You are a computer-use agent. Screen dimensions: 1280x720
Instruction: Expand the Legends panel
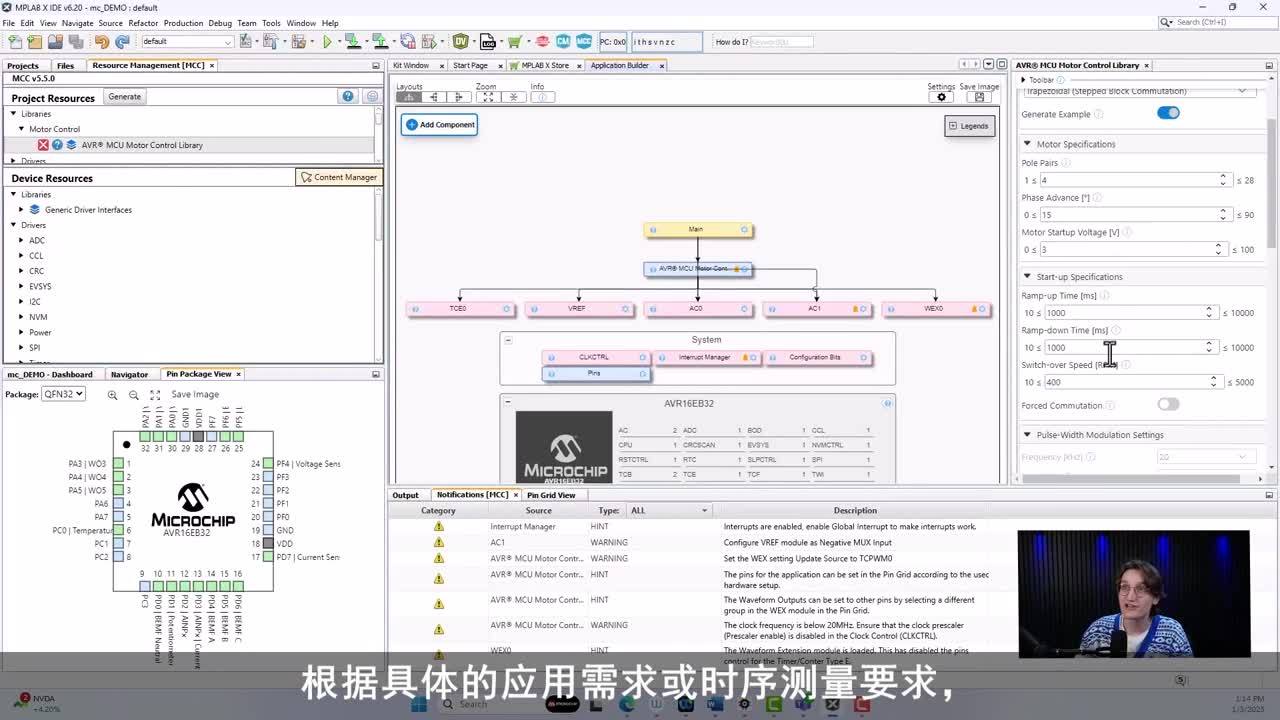click(x=969, y=126)
